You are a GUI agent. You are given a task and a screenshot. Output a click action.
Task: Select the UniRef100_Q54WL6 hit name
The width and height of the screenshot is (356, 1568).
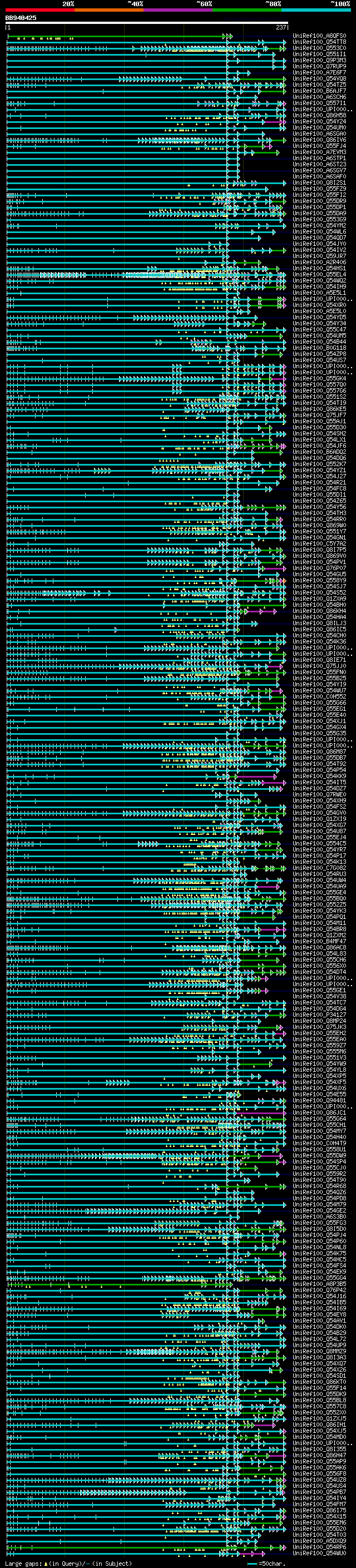319,231
